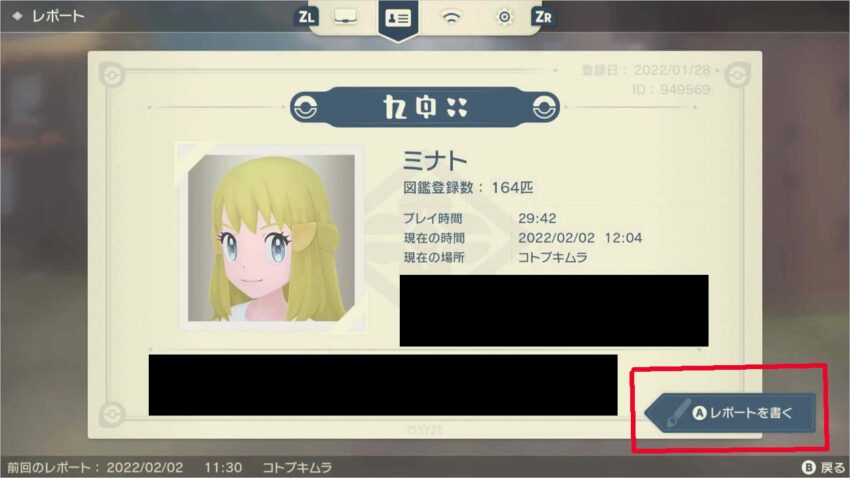Click コトブキムラ in the bottom status bar
Screen dimensions: 850x478
pos(297,467)
